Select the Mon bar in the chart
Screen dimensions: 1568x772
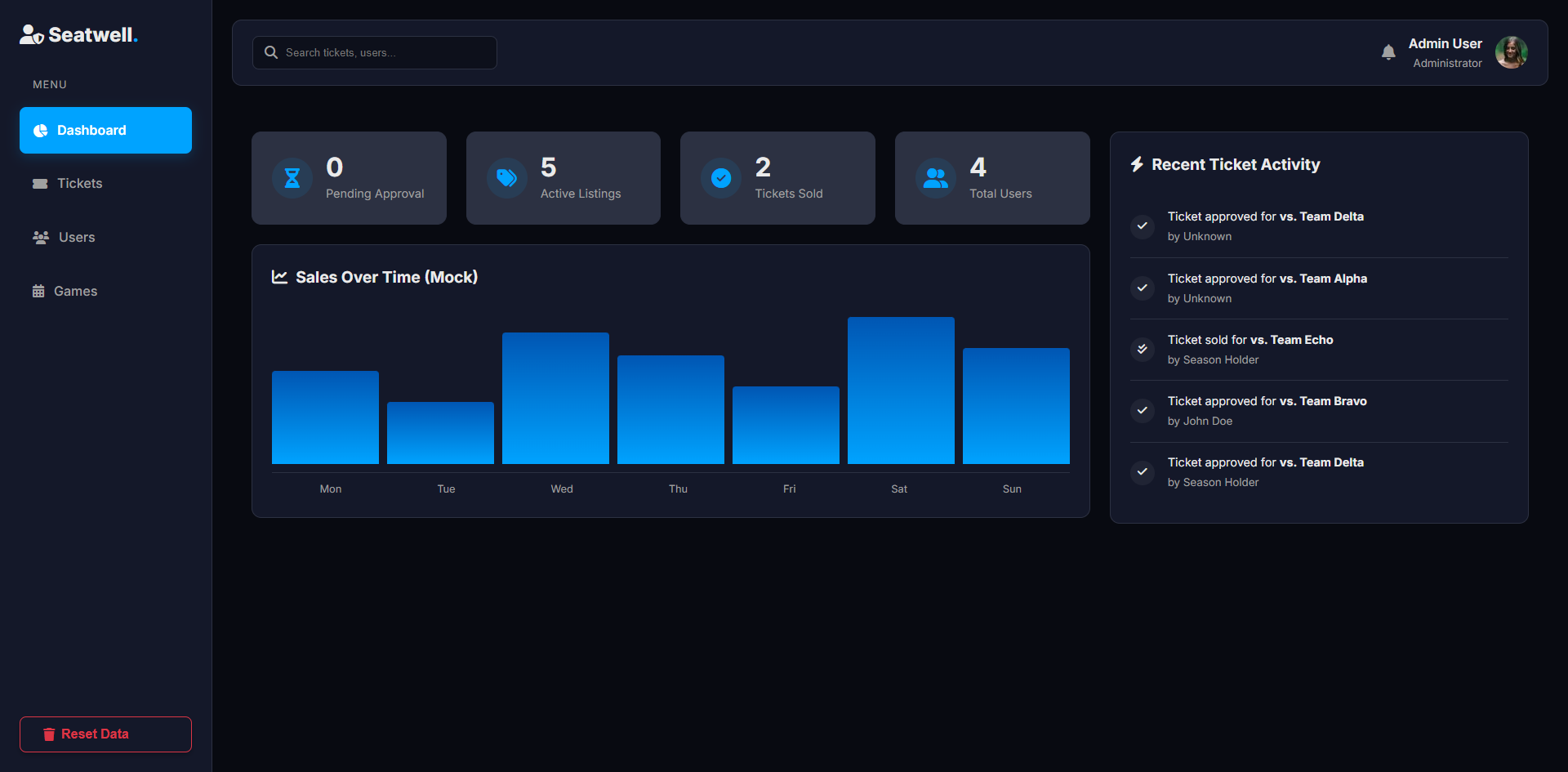click(x=325, y=417)
